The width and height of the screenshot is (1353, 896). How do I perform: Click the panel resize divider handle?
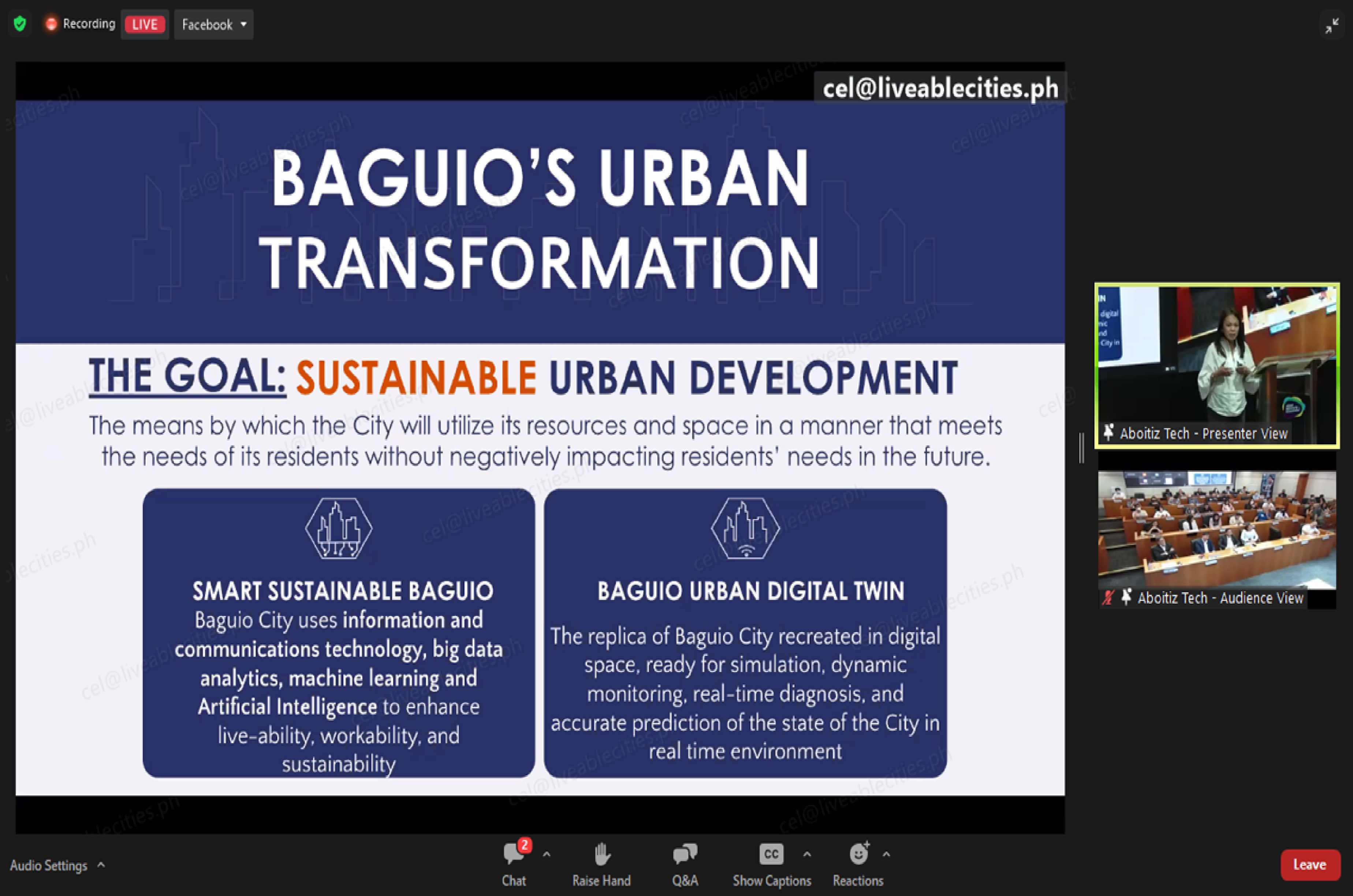[x=1082, y=448]
